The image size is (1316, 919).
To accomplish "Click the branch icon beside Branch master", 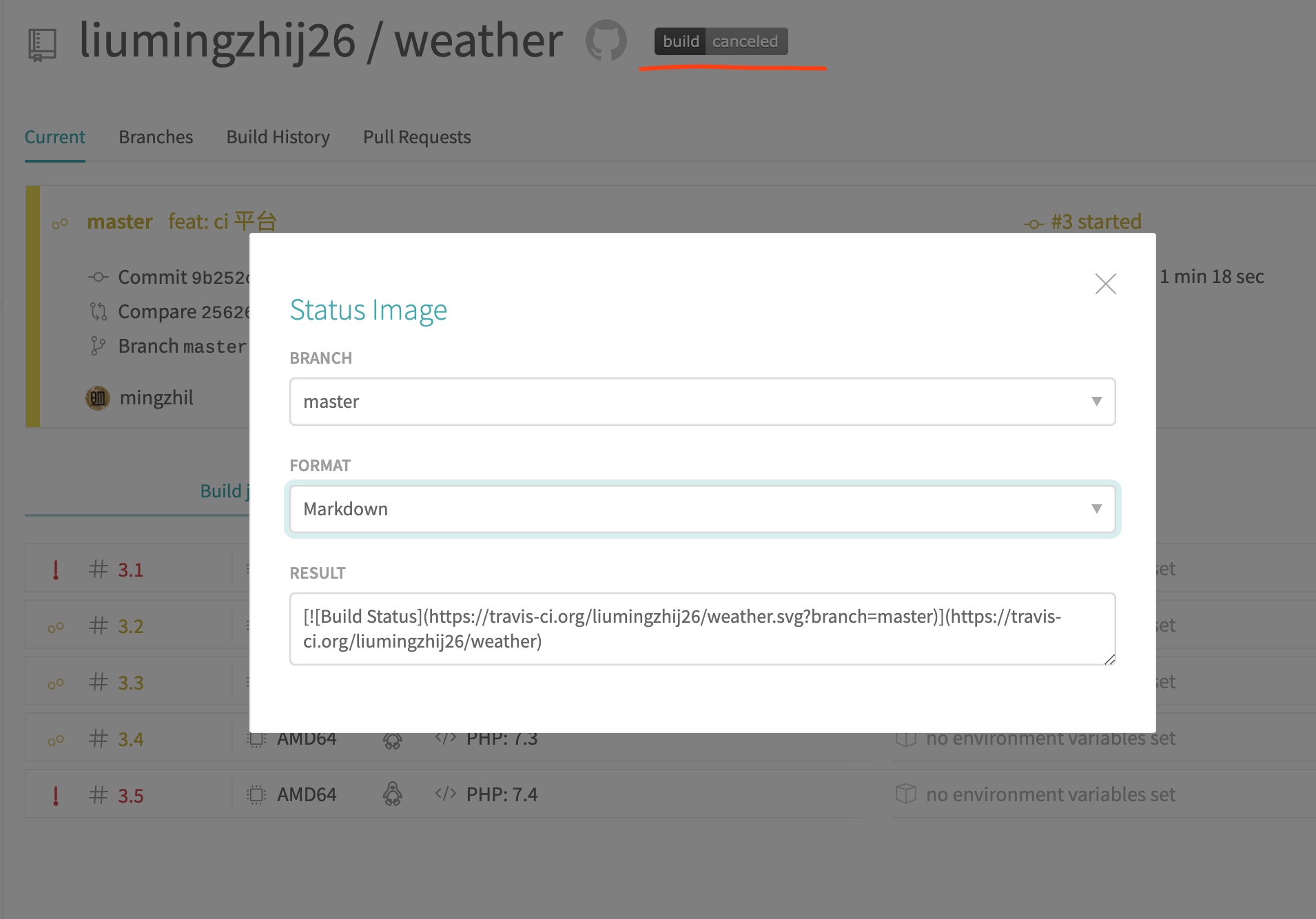I will point(98,346).
